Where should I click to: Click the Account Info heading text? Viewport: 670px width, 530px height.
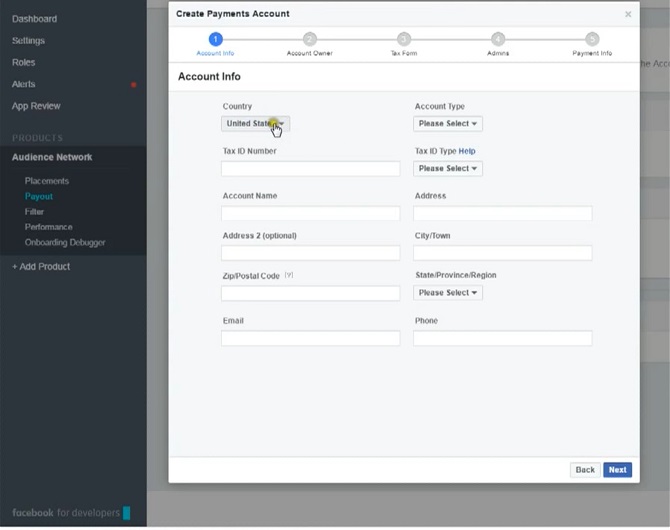[x=209, y=77]
